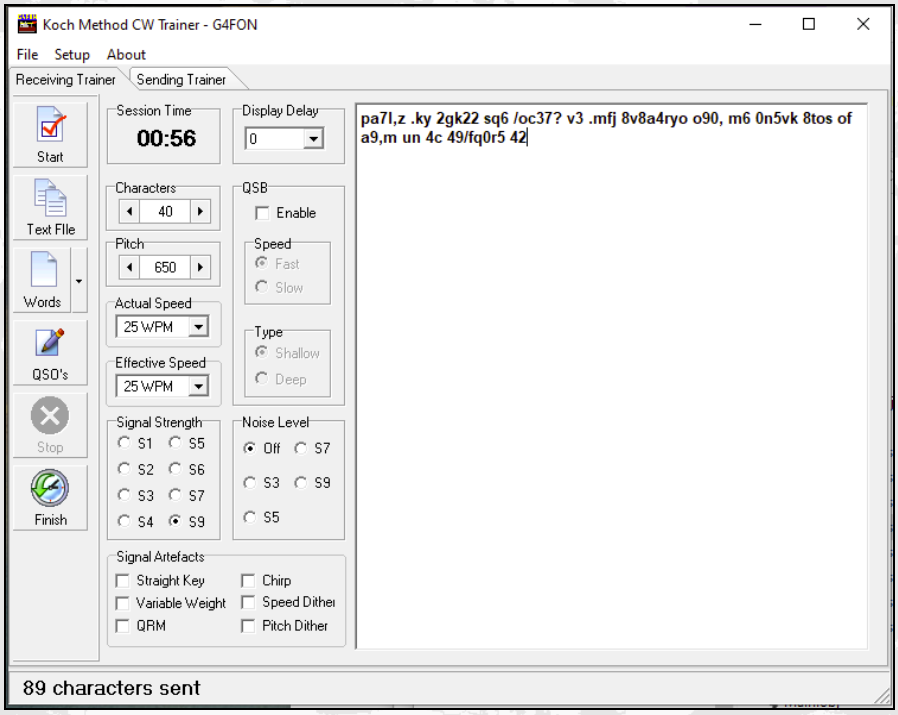Increase the Characters count with right arrow
Screen dimensions: 898x715
[201, 211]
